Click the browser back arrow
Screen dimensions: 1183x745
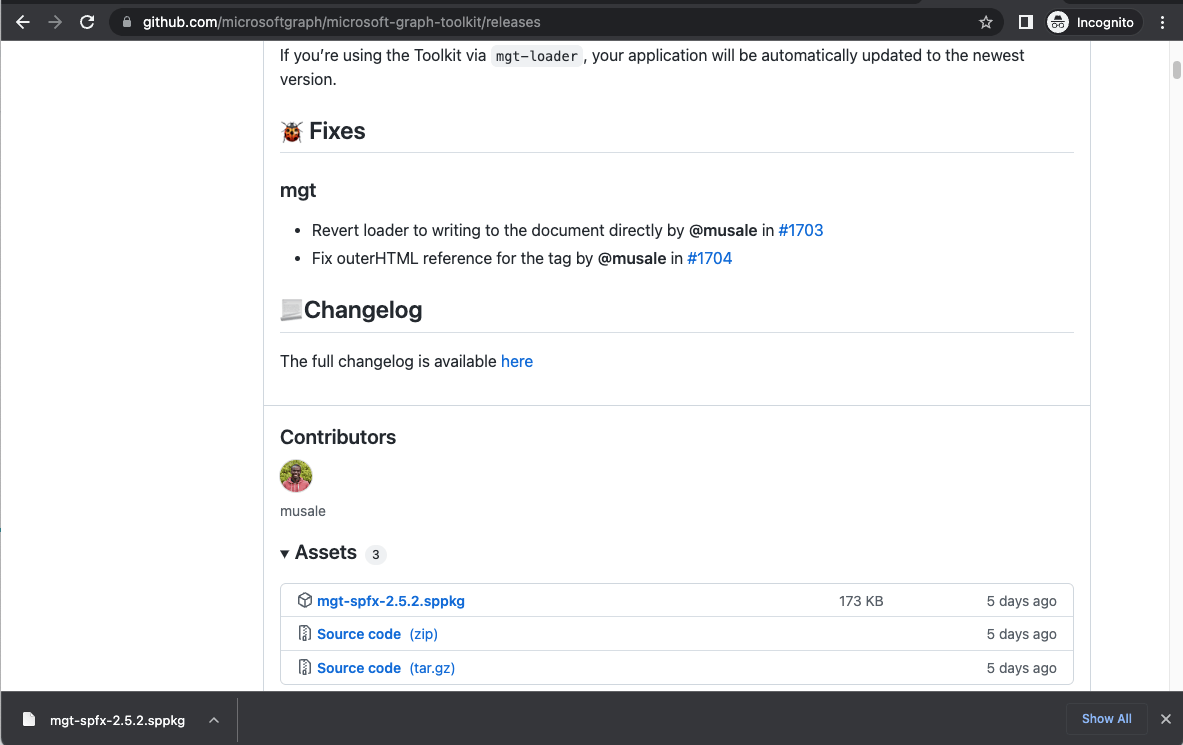(22, 22)
